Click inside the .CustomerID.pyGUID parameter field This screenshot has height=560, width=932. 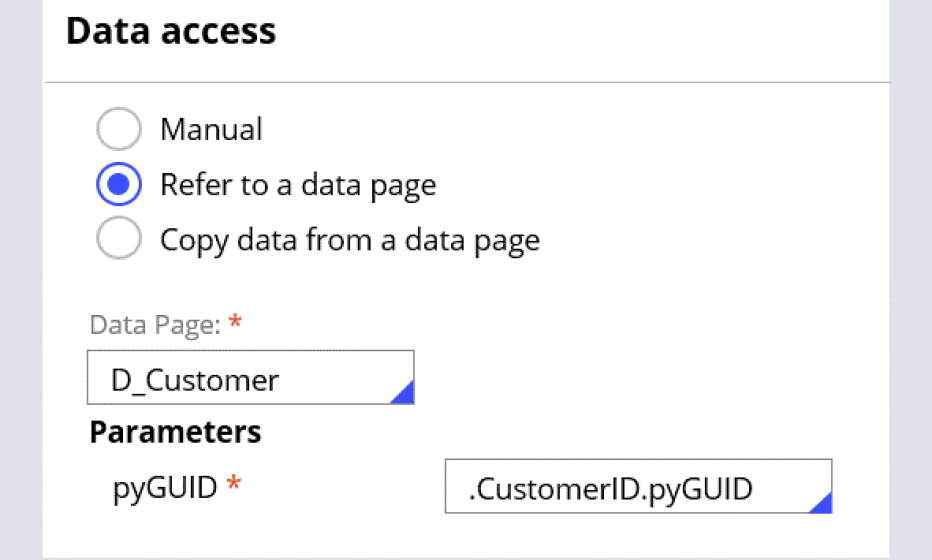(x=638, y=486)
